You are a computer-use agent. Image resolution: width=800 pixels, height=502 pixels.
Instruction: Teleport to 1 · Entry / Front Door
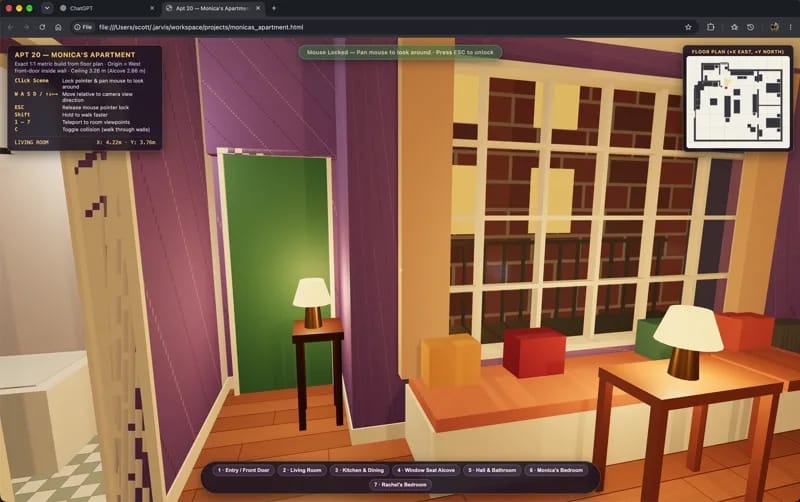pyautogui.click(x=243, y=470)
